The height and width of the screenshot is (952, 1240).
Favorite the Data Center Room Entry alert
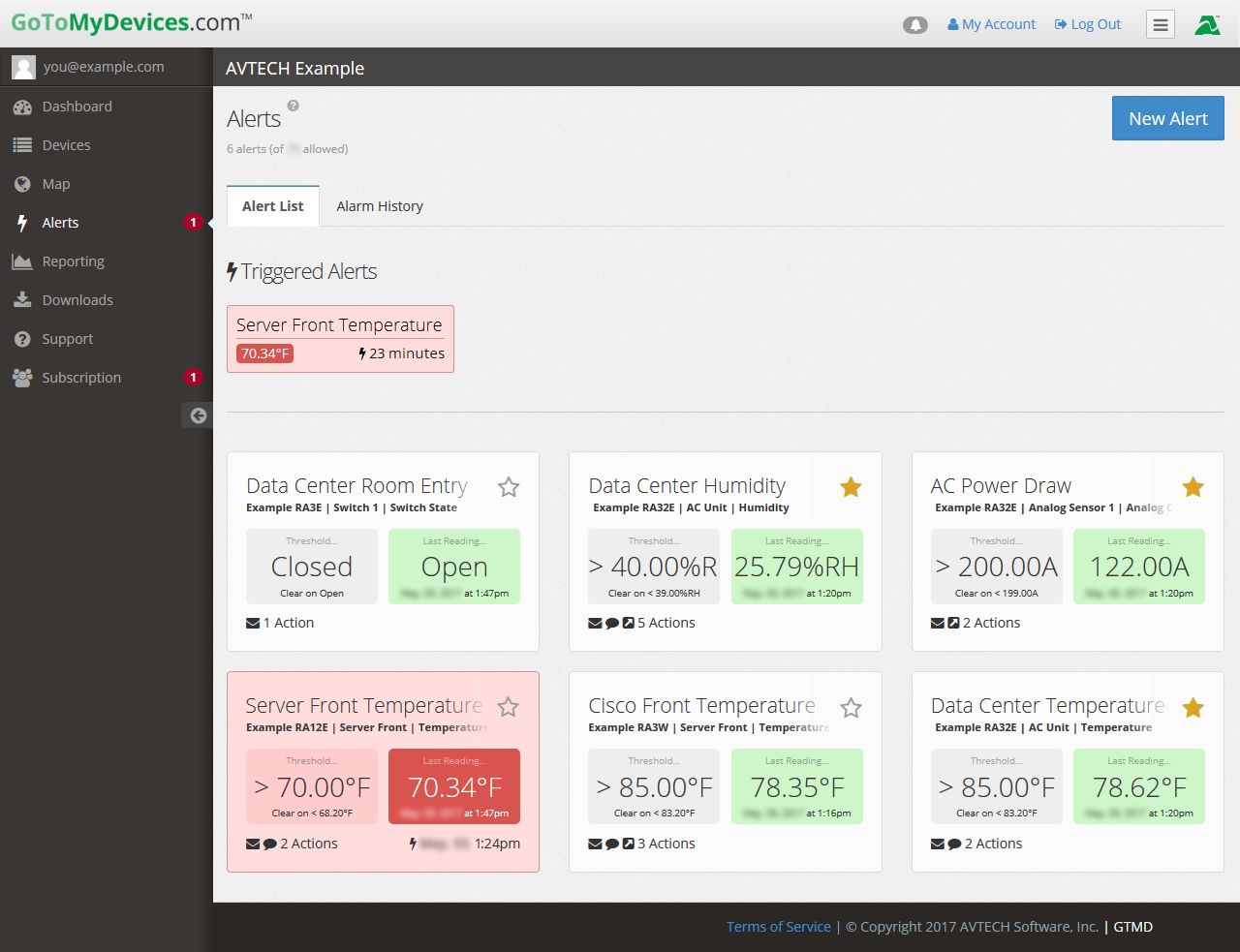509,487
